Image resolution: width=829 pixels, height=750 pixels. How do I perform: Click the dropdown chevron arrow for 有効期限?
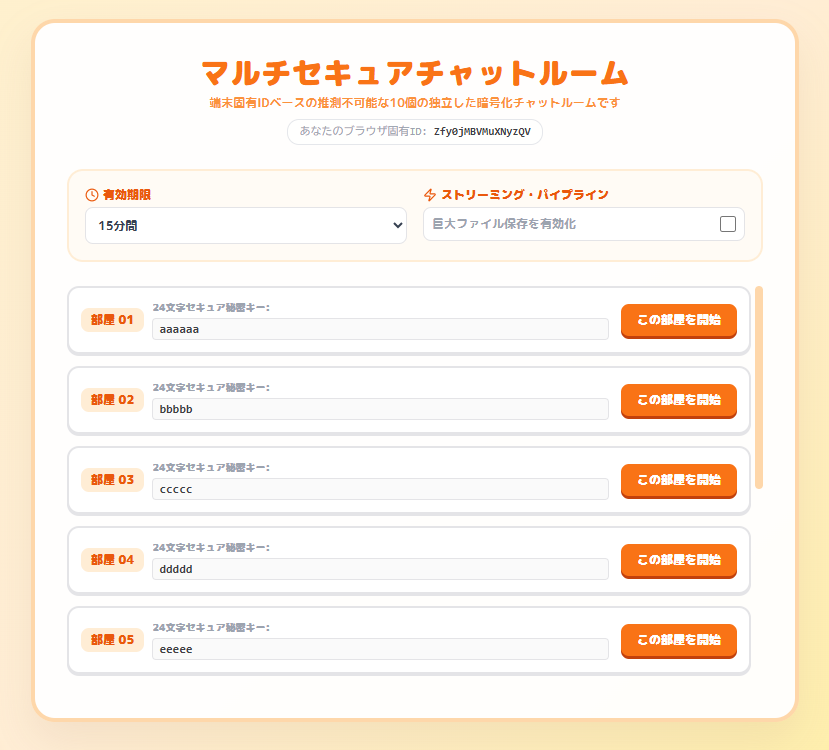(x=398, y=226)
